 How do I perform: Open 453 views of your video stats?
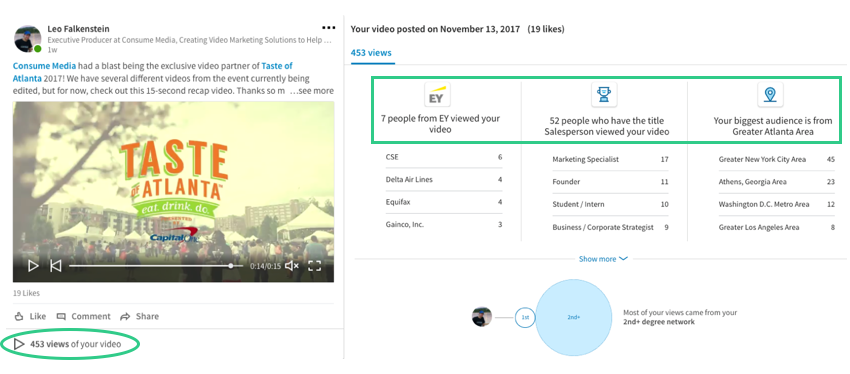point(68,344)
